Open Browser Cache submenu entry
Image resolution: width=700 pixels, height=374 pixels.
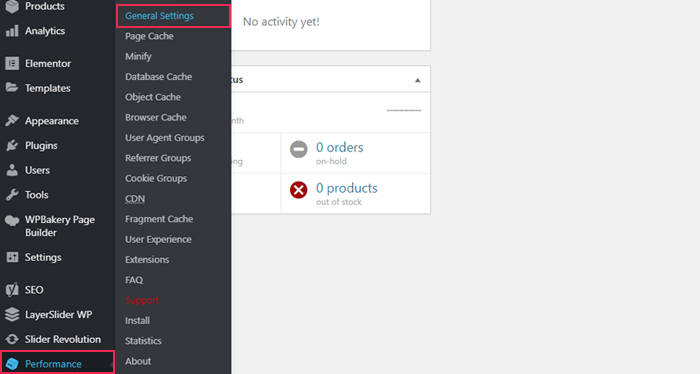156,117
